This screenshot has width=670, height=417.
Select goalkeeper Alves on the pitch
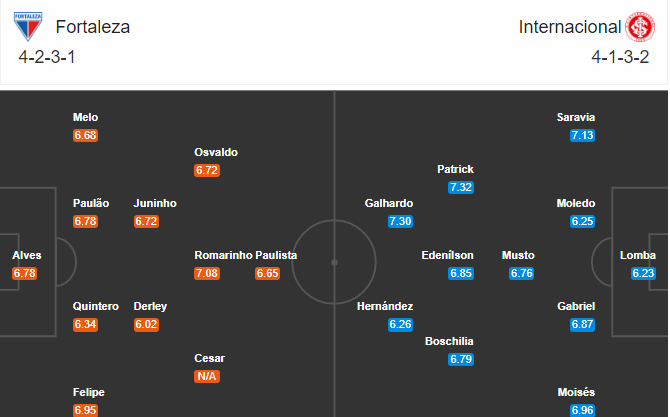point(26,255)
